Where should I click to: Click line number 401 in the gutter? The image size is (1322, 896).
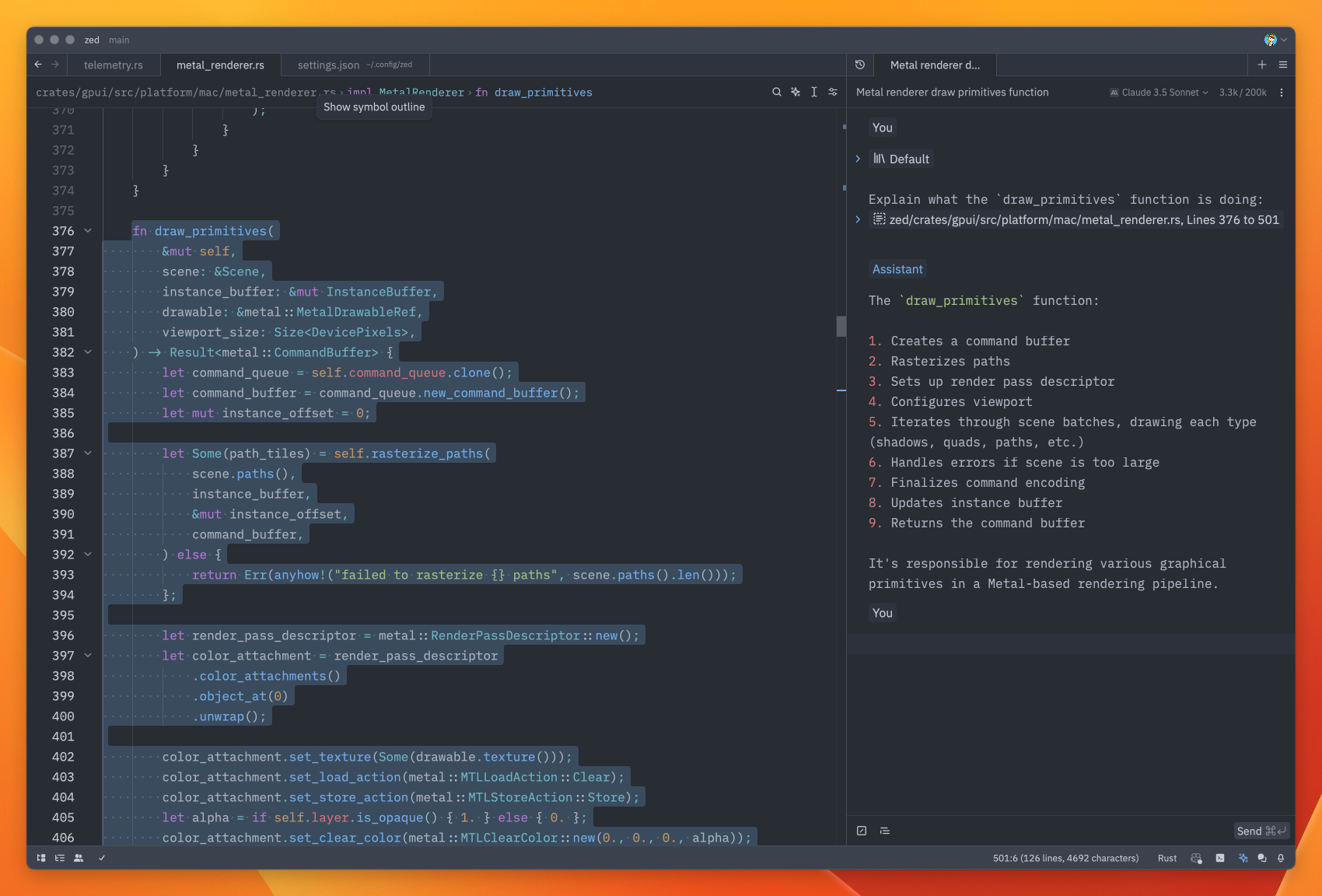pos(63,737)
